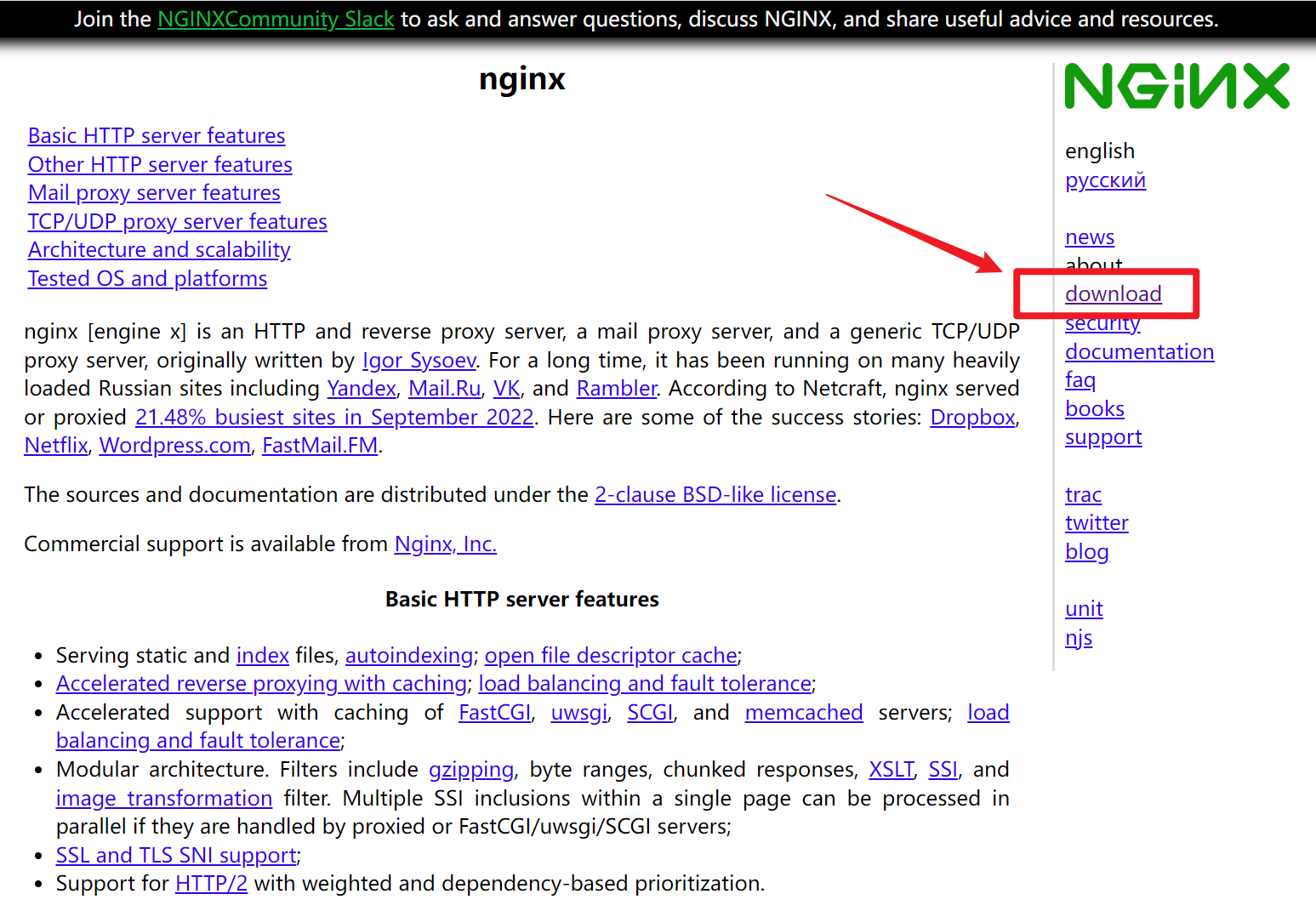Screen dimensions: 1316x911
Task: Visit the nginx twitter page
Action: (1097, 522)
